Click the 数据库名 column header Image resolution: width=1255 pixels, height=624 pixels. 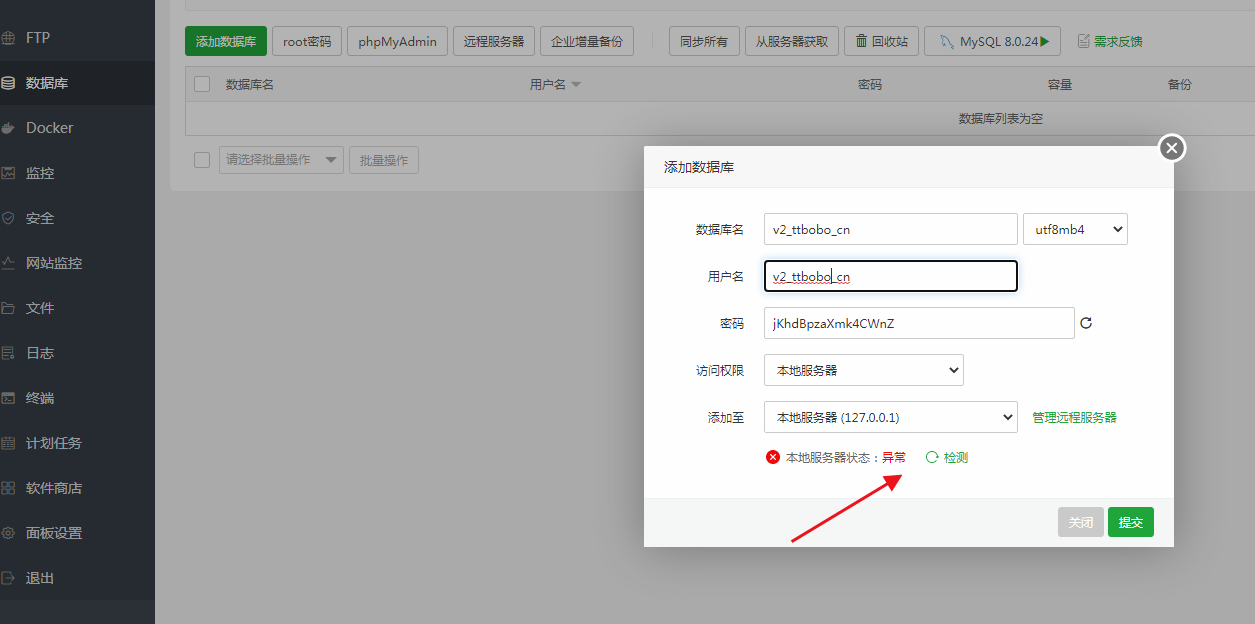pos(250,85)
